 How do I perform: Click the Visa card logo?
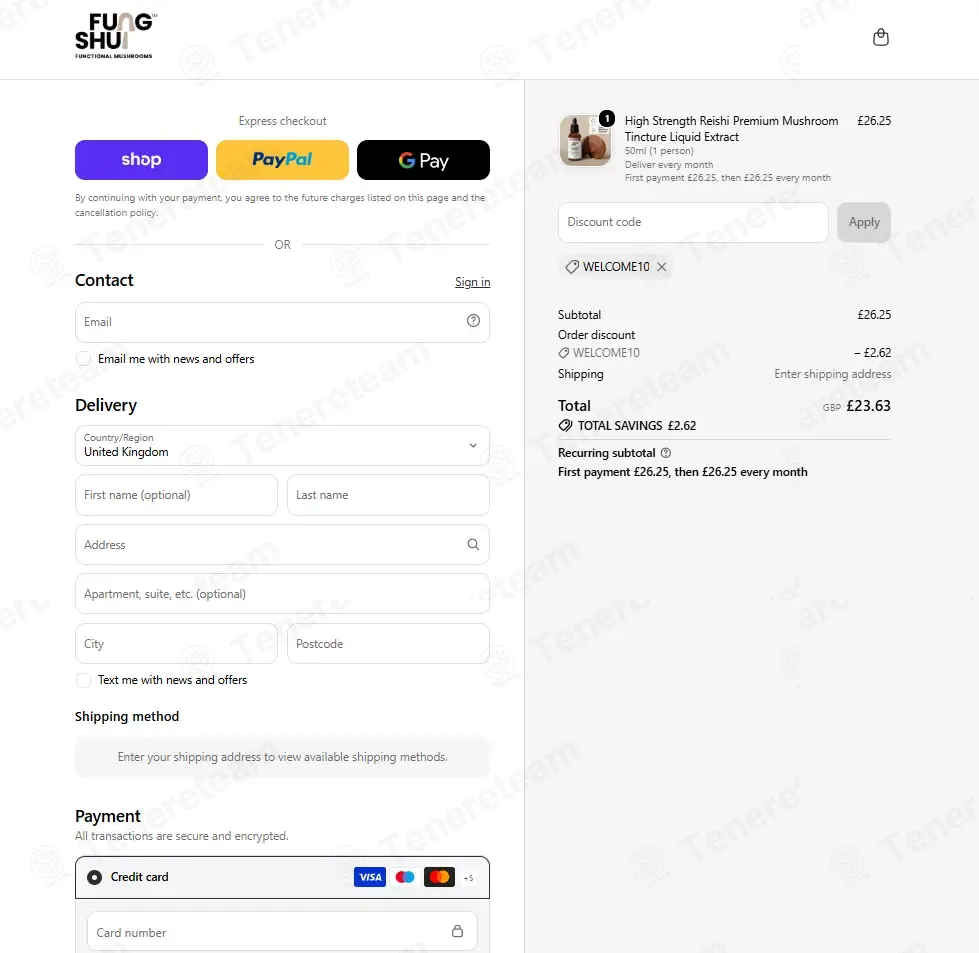point(370,877)
